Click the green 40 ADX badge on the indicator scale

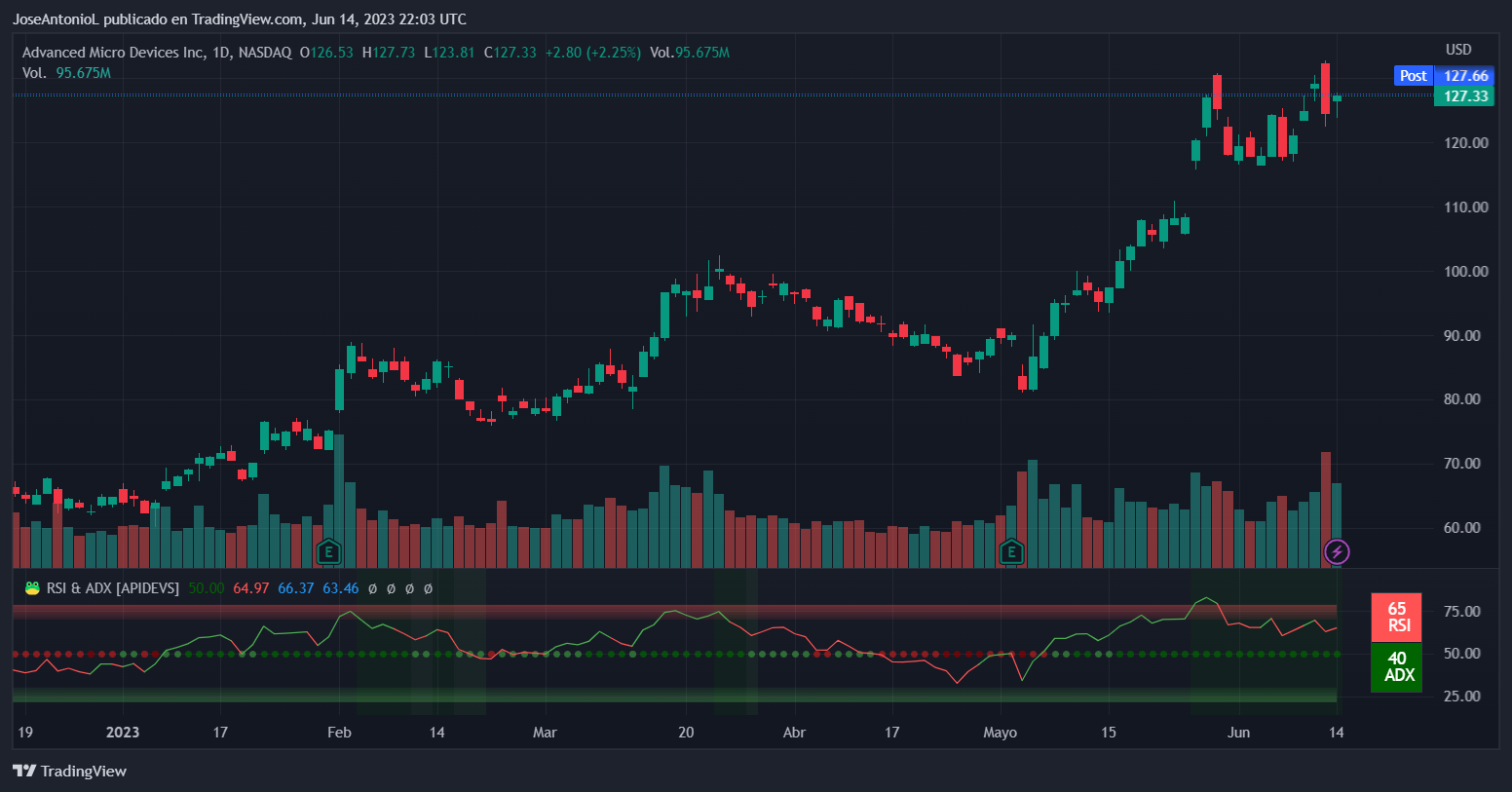[x=1396, y=667]
